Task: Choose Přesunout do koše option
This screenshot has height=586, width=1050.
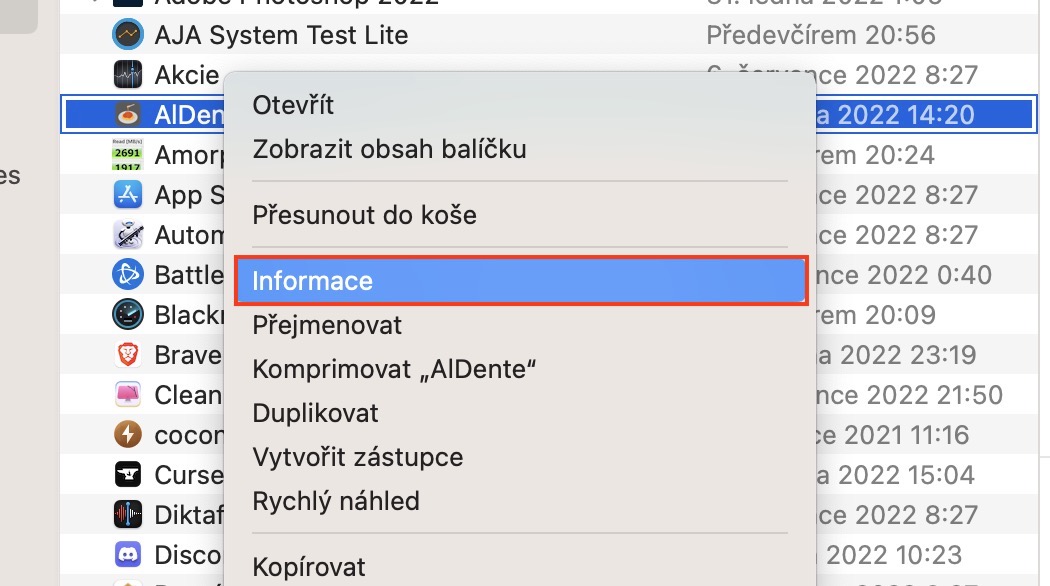Action: (x=364, y=214)
